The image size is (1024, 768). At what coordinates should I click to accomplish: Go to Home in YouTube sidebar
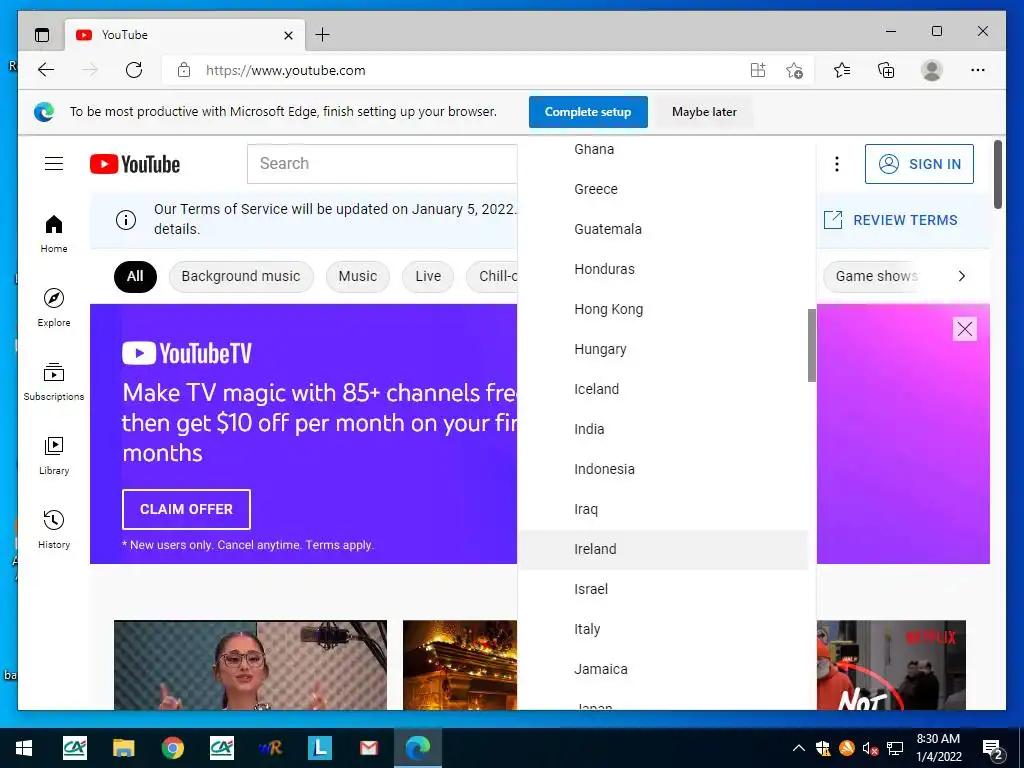[x=54, y=234]
